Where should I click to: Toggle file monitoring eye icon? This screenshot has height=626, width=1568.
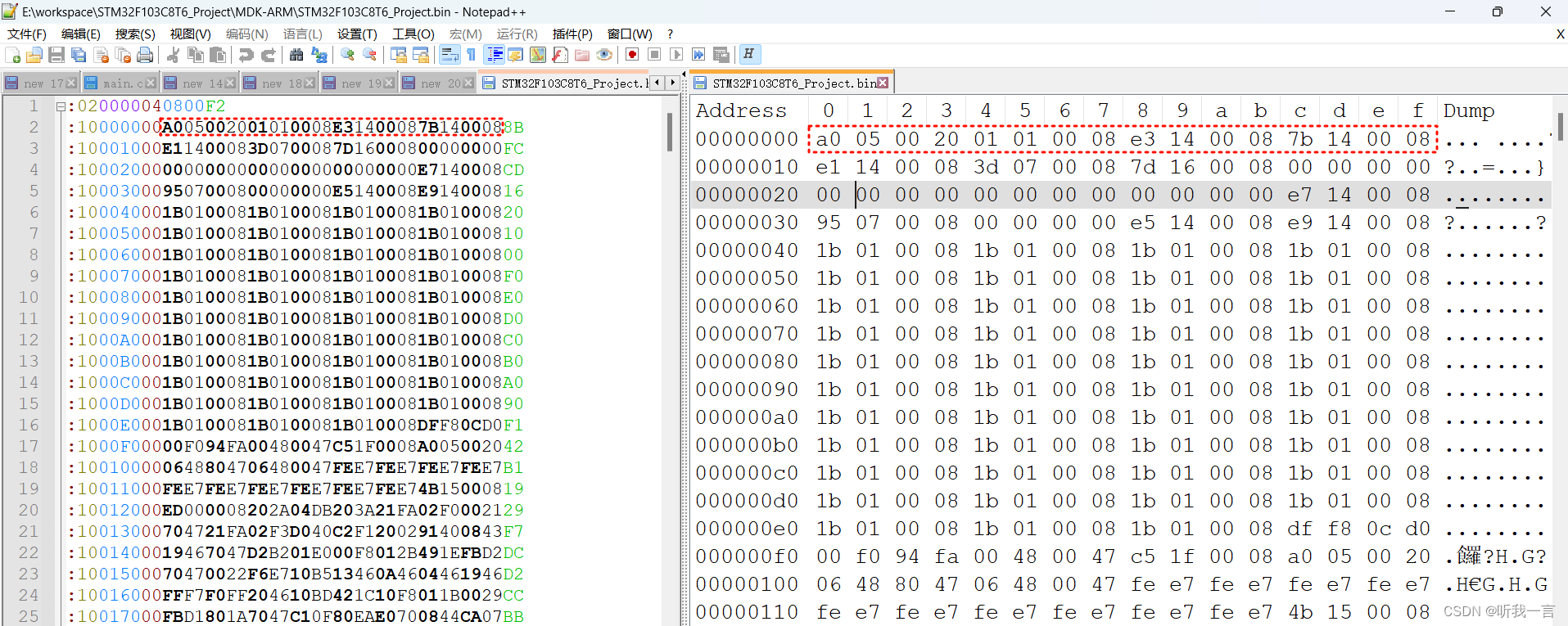(604, 55)
